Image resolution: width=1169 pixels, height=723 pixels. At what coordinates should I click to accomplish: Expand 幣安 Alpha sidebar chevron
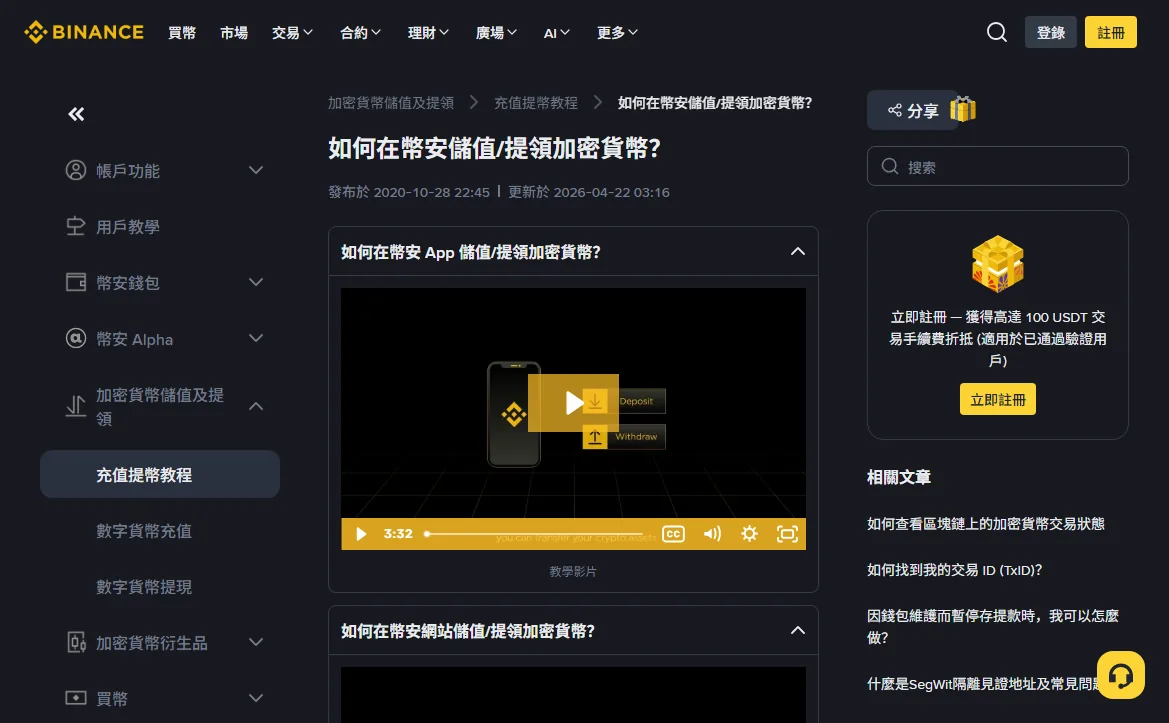point(256,338)
